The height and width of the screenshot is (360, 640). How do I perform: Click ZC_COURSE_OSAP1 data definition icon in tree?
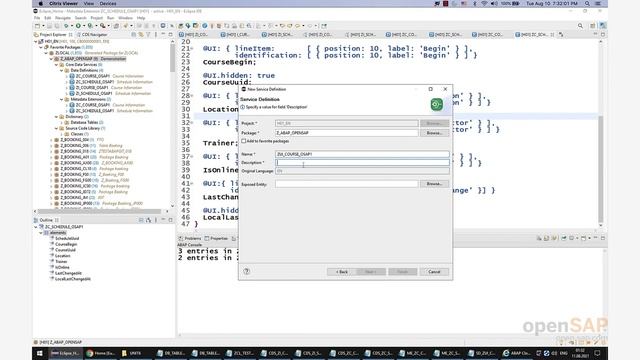click(72, 76)
